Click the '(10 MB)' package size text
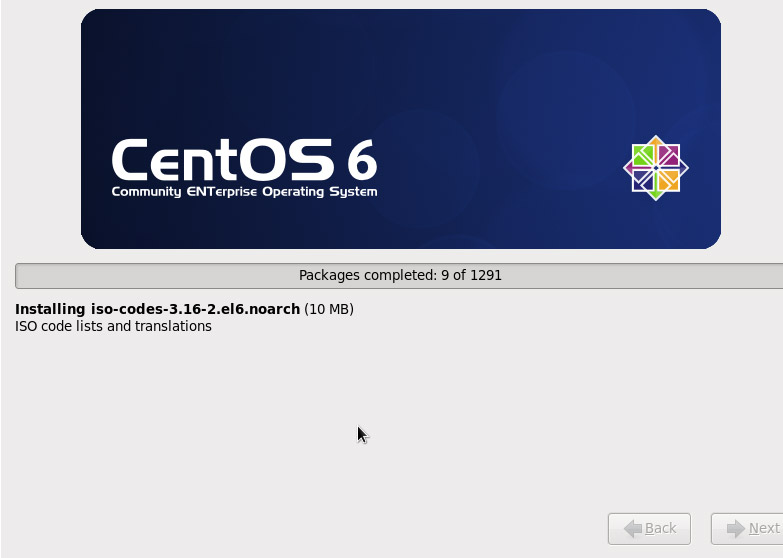The width and height of the screenshot is (783, 558). [x=329, y=309]
